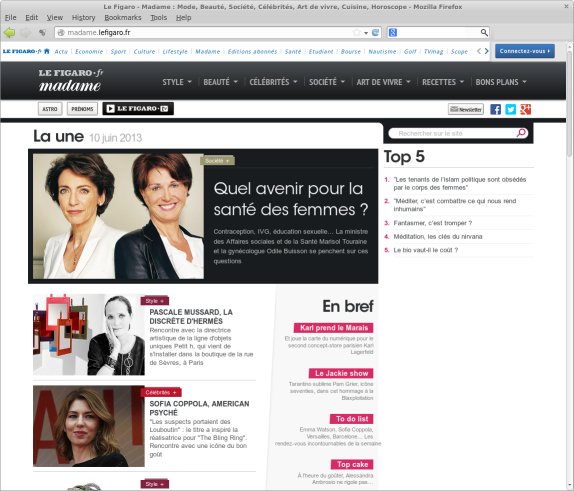Go back with the green arrow button
Image resolution: width=574 pixels, height=491 pixels.
(x=9, y=33)
